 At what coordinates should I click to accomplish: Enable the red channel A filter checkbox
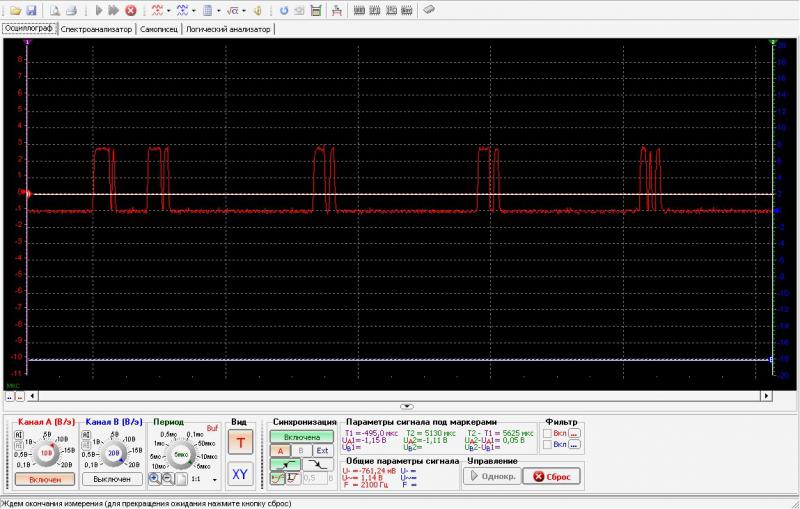[x=547, y=433]
